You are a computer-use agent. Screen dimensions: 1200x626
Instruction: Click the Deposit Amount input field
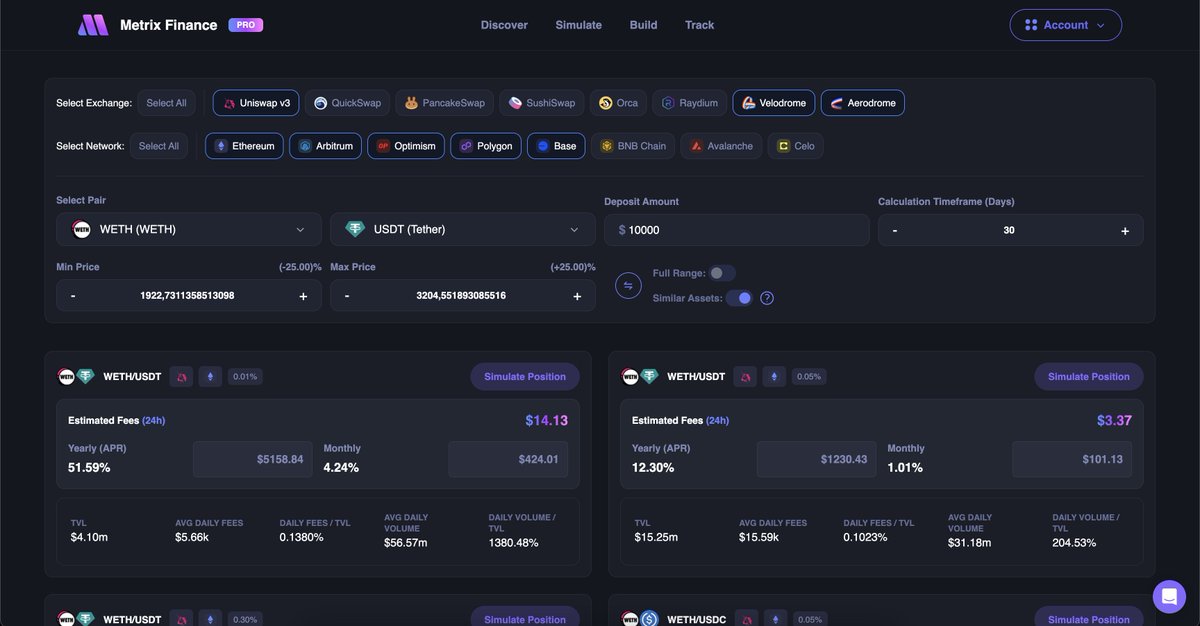tap(737, 230)
